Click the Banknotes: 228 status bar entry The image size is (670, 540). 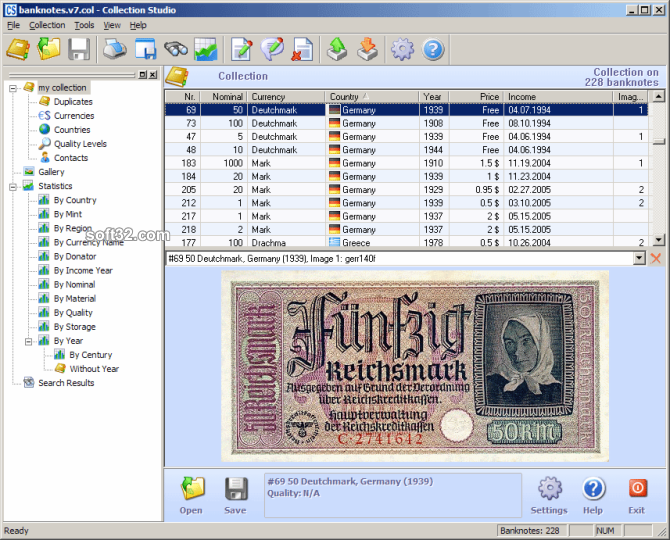pos(532,531)
